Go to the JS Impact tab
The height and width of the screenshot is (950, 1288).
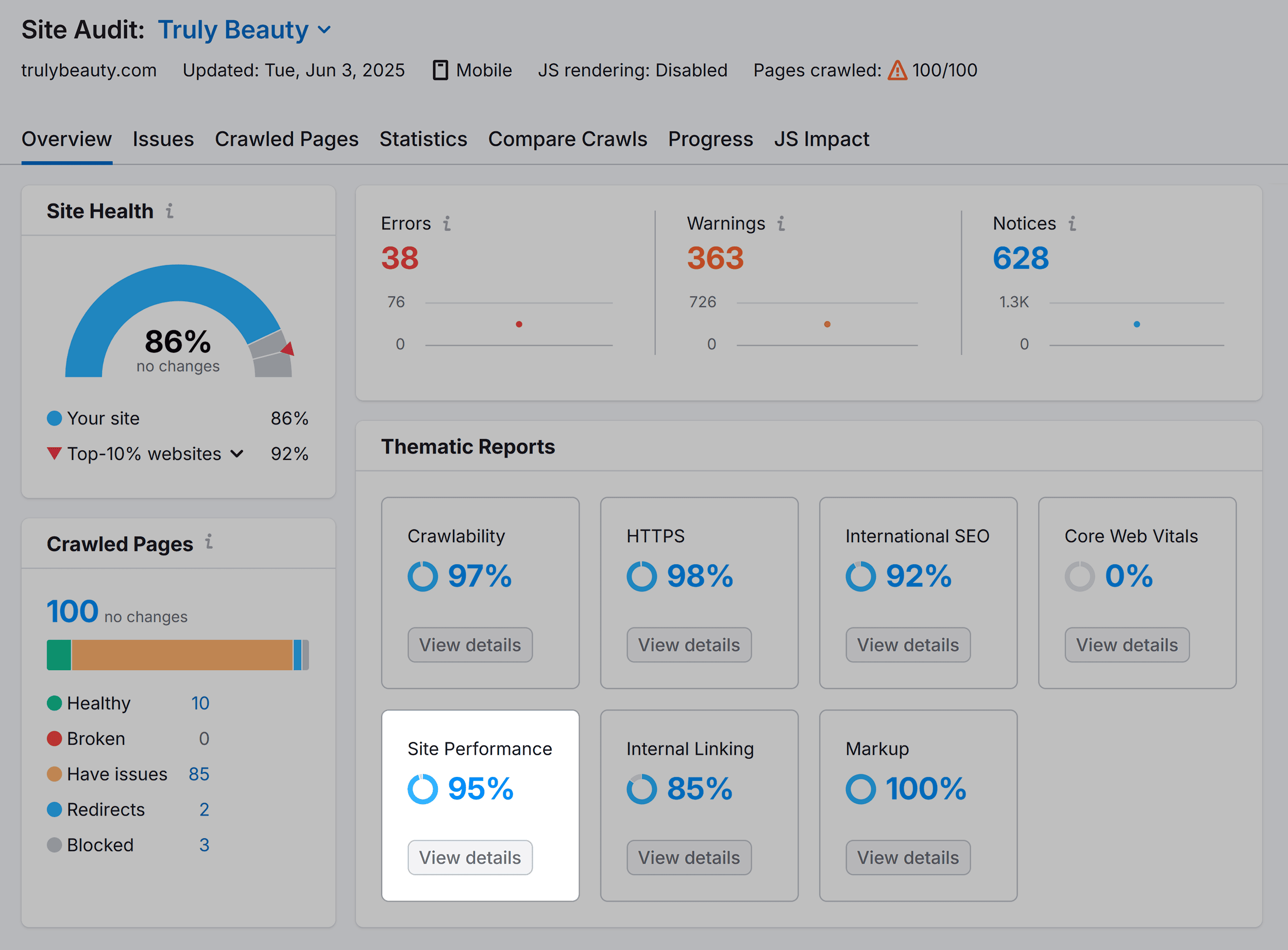coord(821,139)
